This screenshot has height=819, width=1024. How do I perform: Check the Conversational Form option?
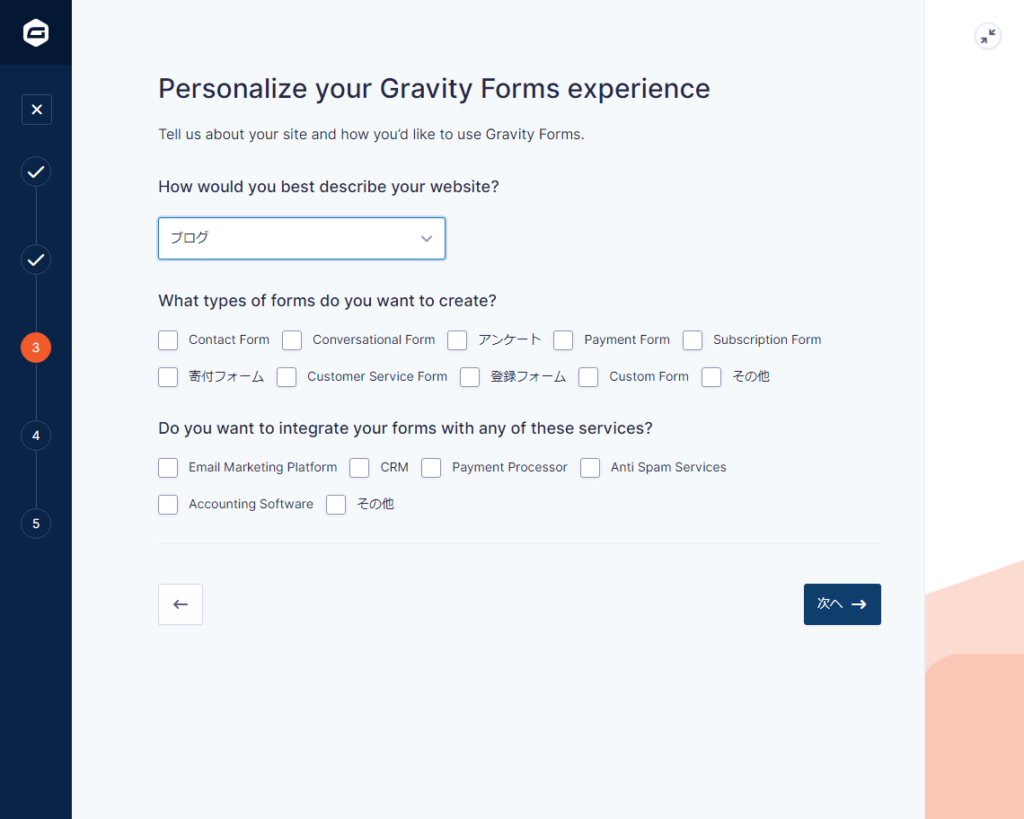coord(292,340)
